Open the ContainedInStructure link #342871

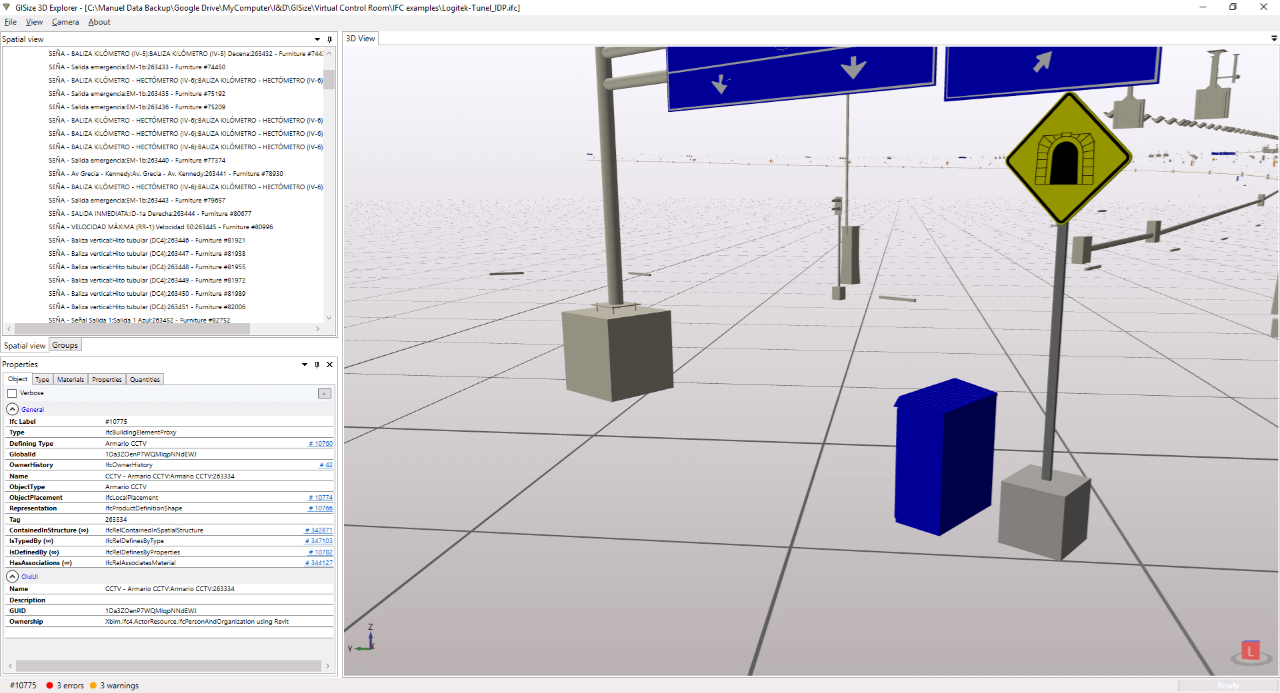point(318,530)
